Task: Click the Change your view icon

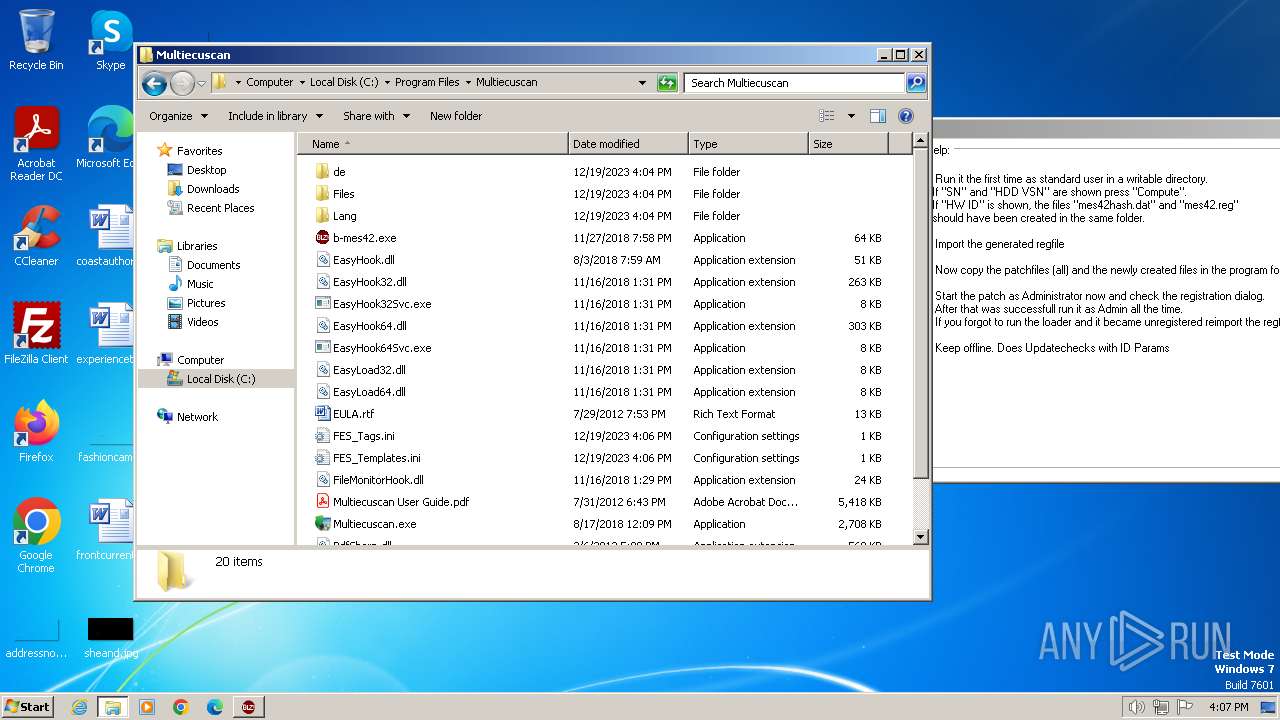Action: (x=826, y=116)
